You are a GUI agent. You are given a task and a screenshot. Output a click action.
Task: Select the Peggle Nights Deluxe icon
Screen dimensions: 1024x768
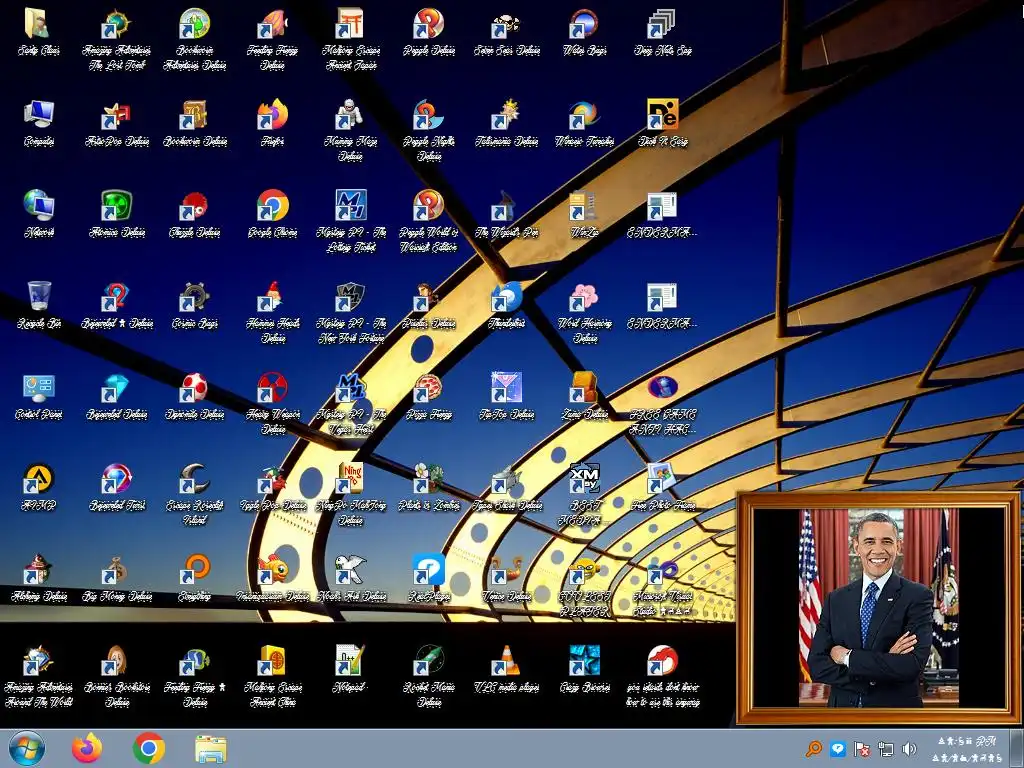[428, 129]
